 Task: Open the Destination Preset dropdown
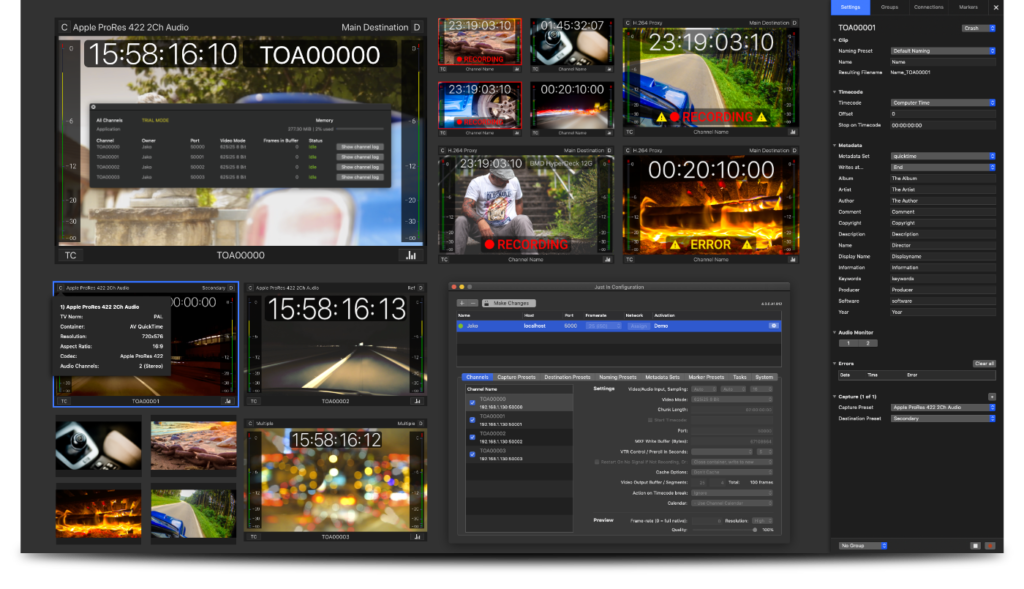[x=943, y=419]
